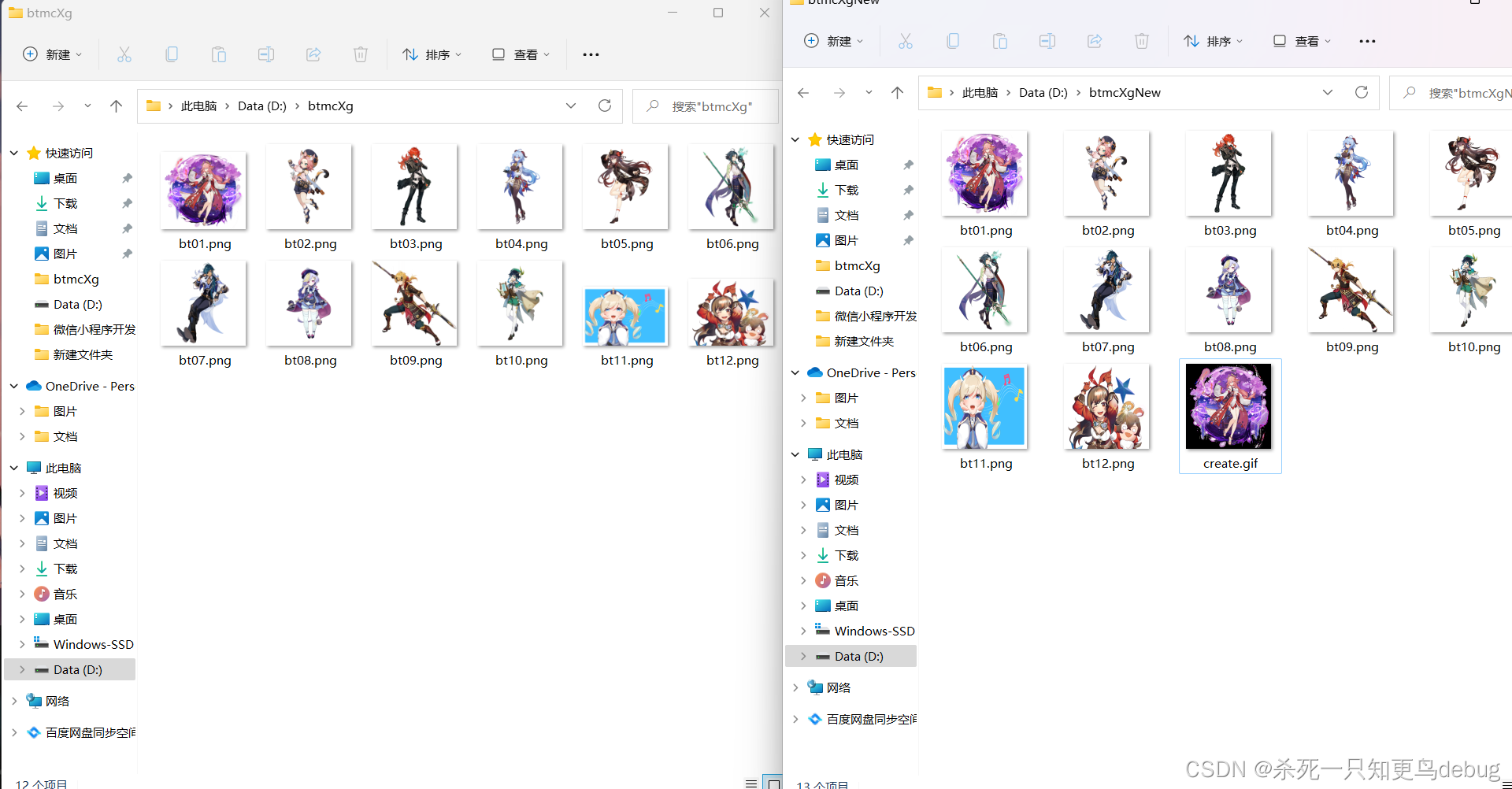This screenshot has width=1512, height=789.
Task: Select bt09.png thumbnail in btmcXgNew window
Action: (1351, 290)
